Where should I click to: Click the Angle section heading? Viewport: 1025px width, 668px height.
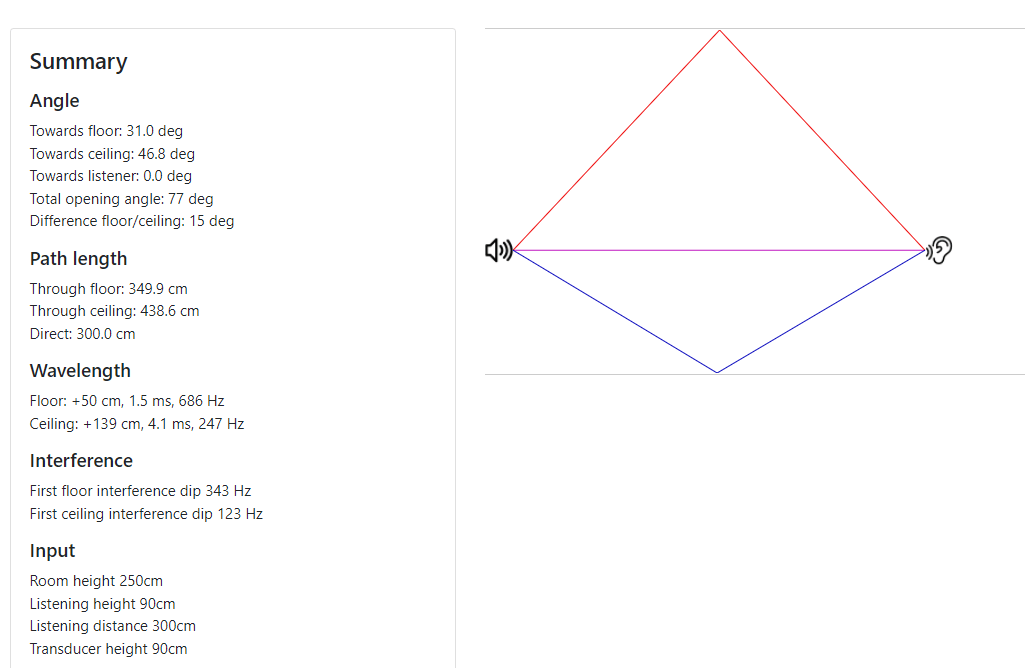tap(54, 101)
